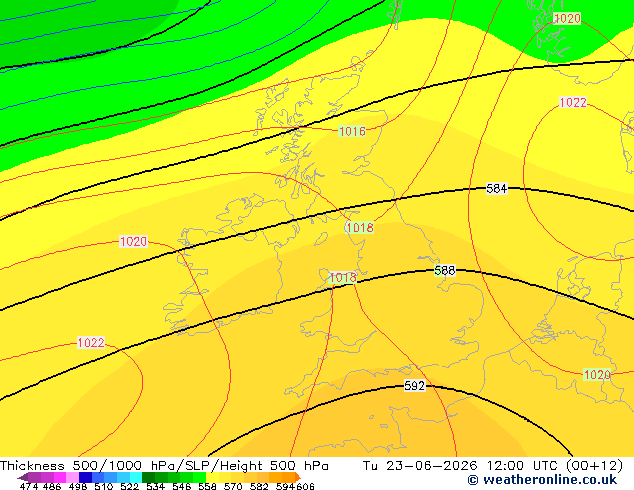Viewport: 634px width, 490px height.
Task: Click the 584 height contour label
Action: point(497,188)
